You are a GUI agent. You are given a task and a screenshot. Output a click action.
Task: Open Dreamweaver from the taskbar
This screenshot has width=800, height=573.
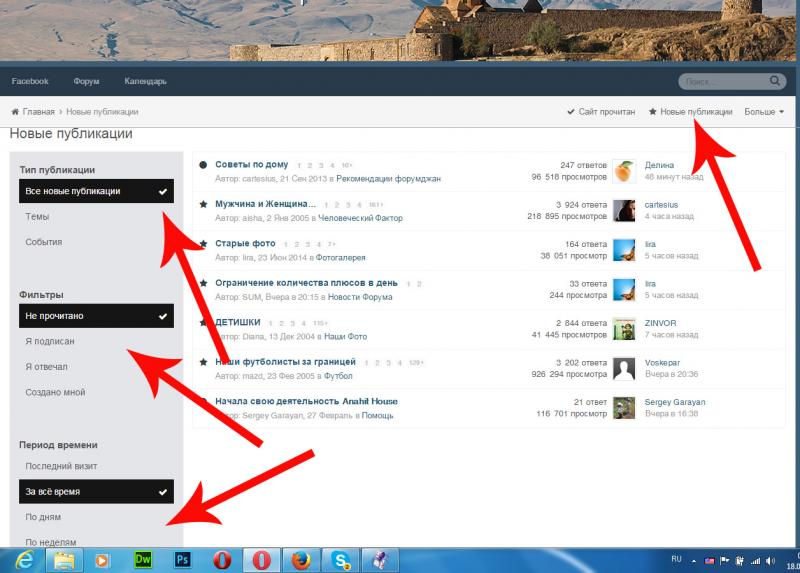click(142, 559)
